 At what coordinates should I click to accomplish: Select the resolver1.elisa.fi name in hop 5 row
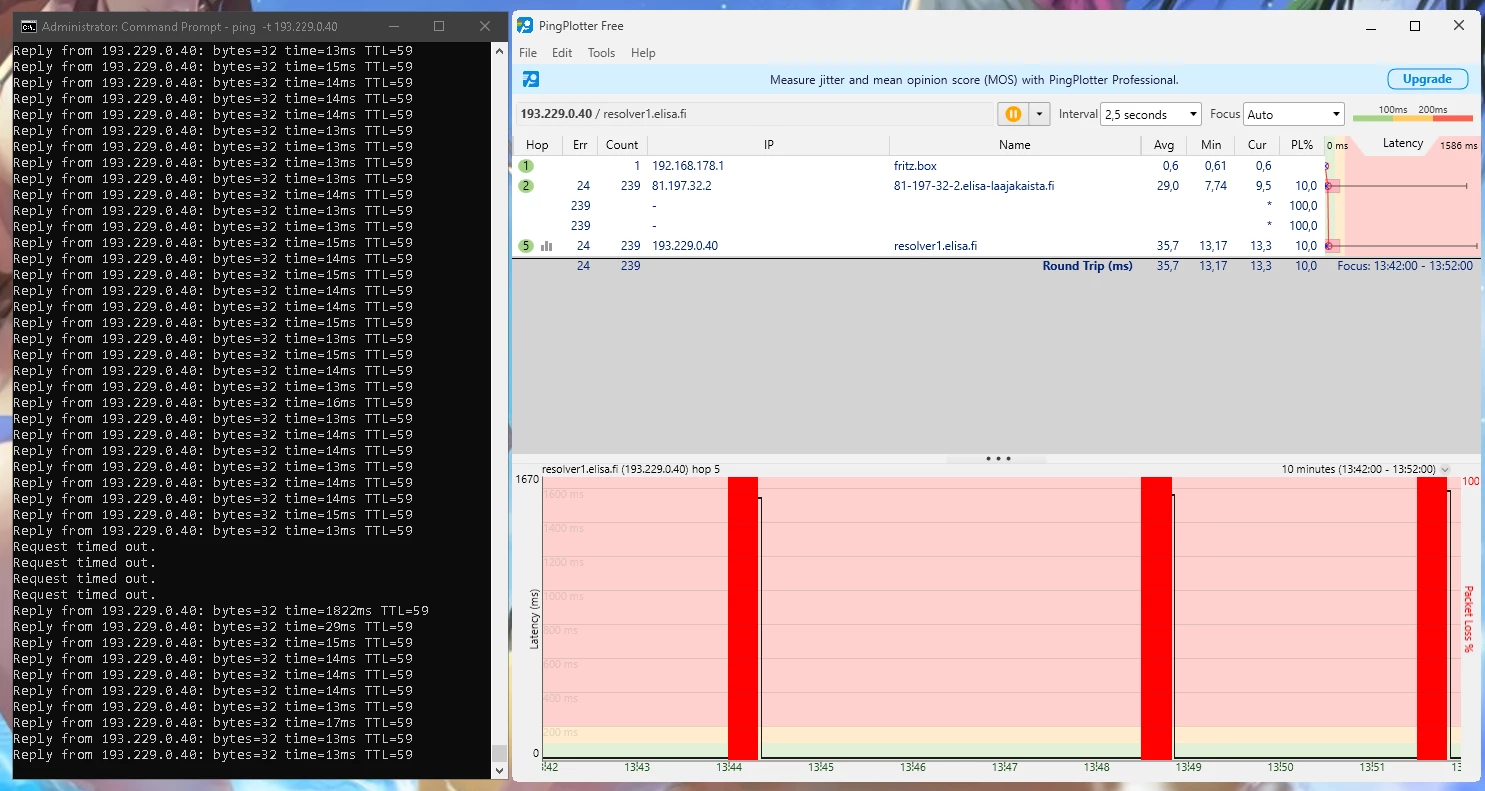(935, 246)
